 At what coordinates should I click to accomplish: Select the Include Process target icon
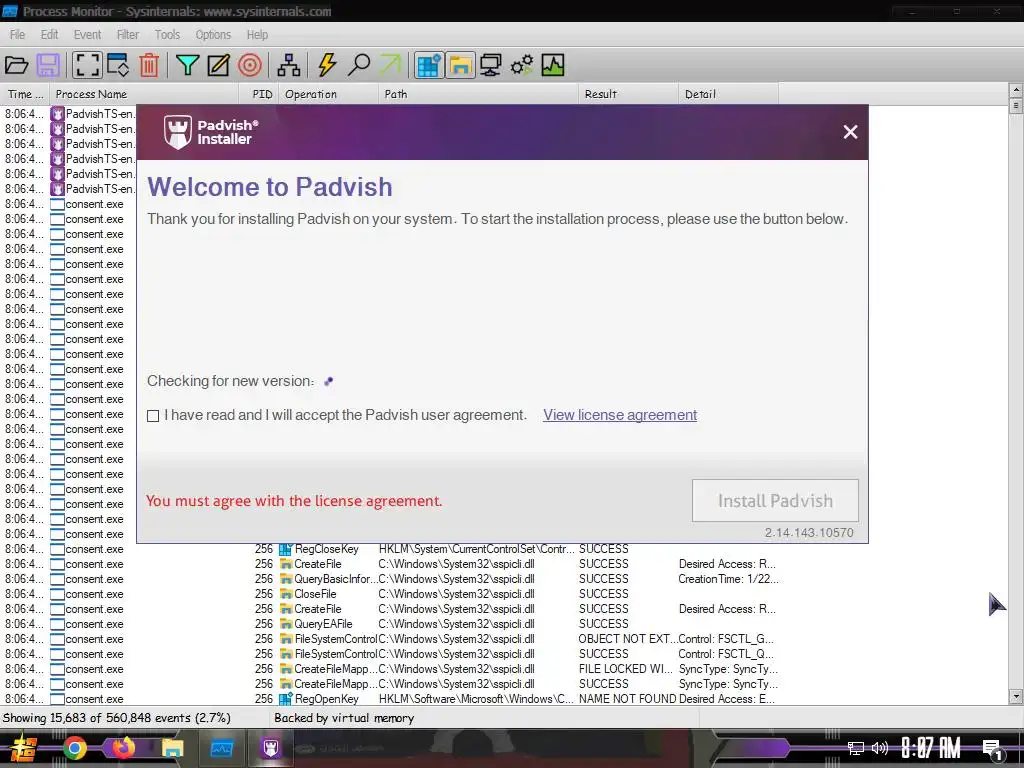pyautogui.click(x=250, y=65)
